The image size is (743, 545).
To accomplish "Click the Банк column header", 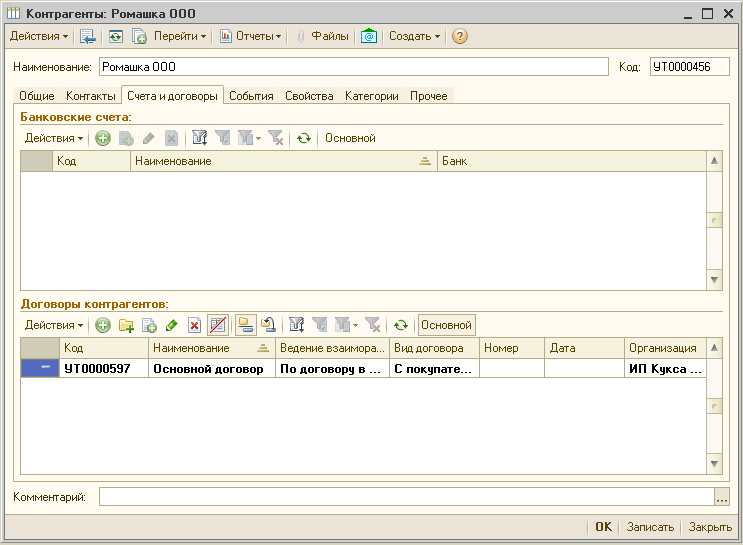I will 571,161.
